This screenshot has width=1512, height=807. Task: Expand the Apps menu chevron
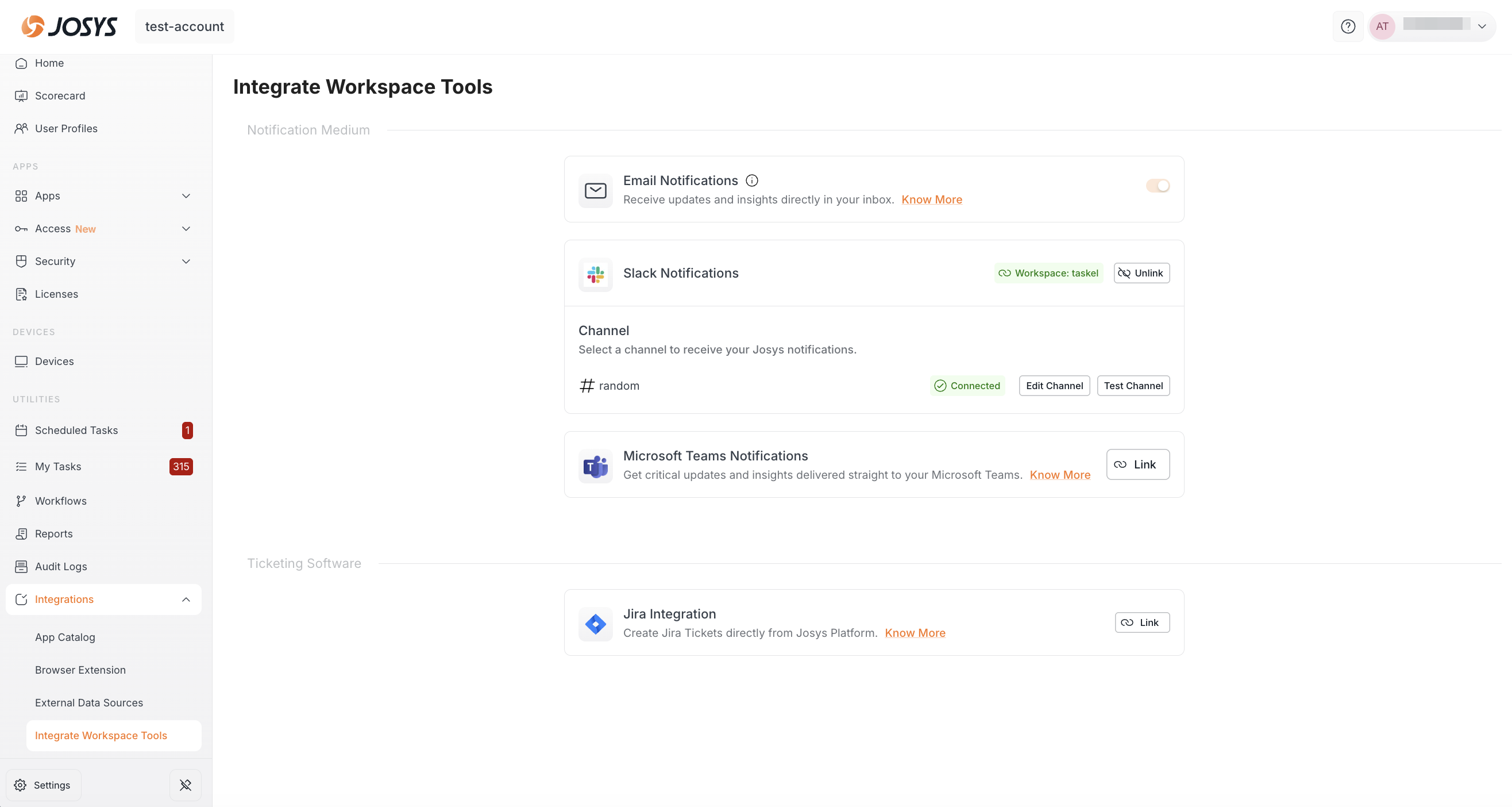pyautogui.click(x=186, y=196)
